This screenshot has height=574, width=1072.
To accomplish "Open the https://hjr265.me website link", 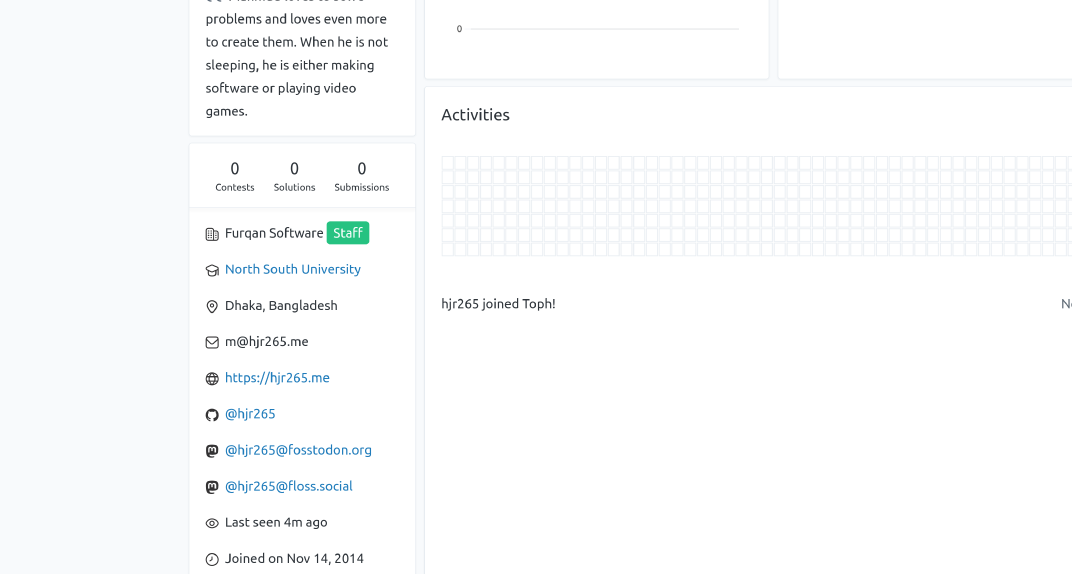I will tap(277, 378).
